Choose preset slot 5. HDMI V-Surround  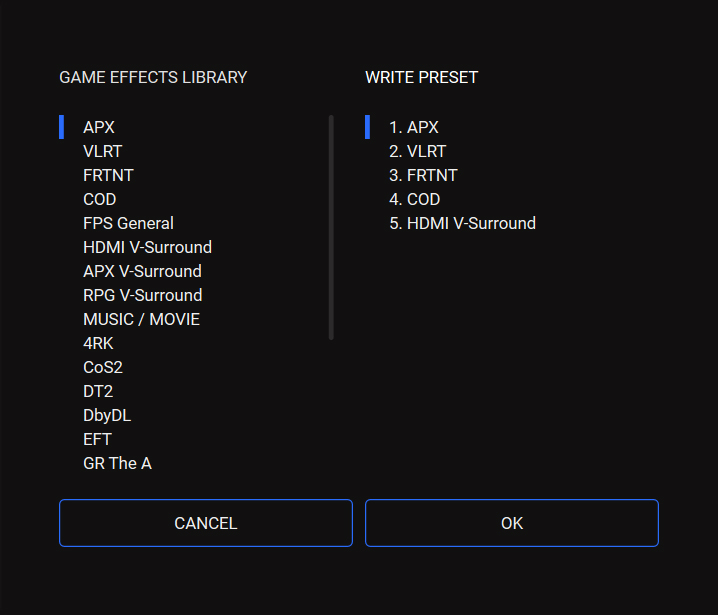462,223
